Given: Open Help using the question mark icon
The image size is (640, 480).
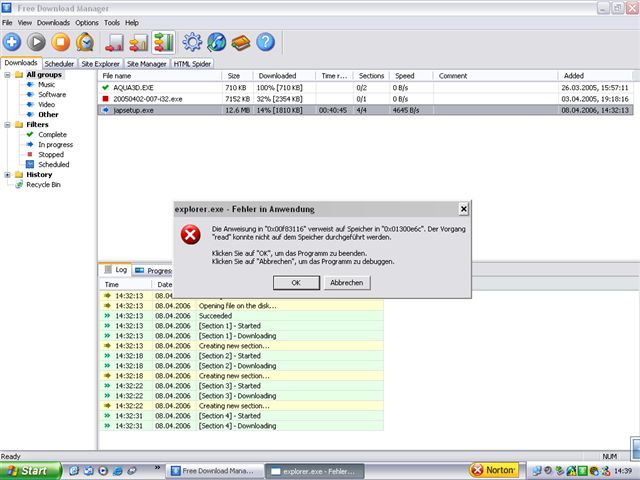Looking at the screenshot, I should [265, 42].
